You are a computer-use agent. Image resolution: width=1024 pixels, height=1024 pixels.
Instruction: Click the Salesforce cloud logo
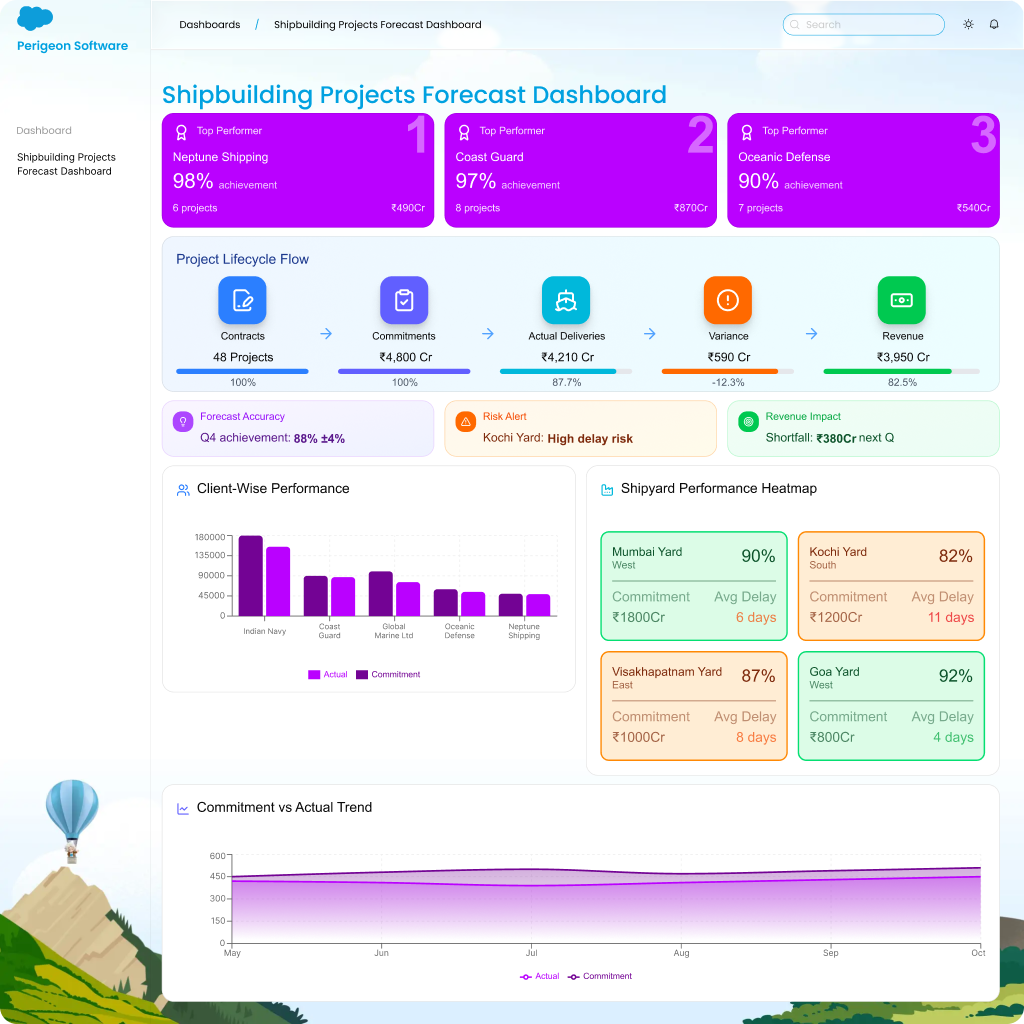click(x=35, y=19)
